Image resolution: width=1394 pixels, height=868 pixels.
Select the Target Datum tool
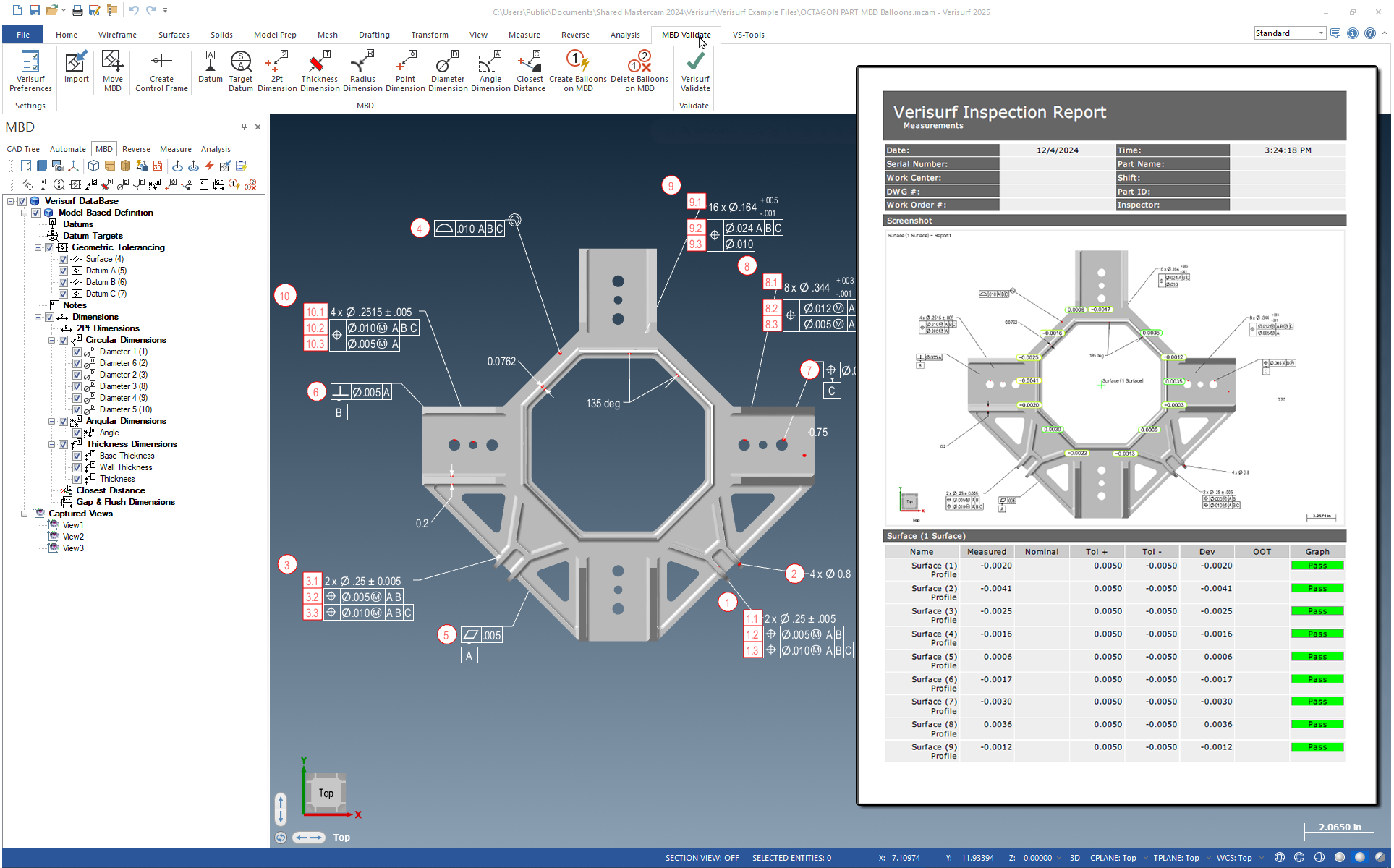241,71
